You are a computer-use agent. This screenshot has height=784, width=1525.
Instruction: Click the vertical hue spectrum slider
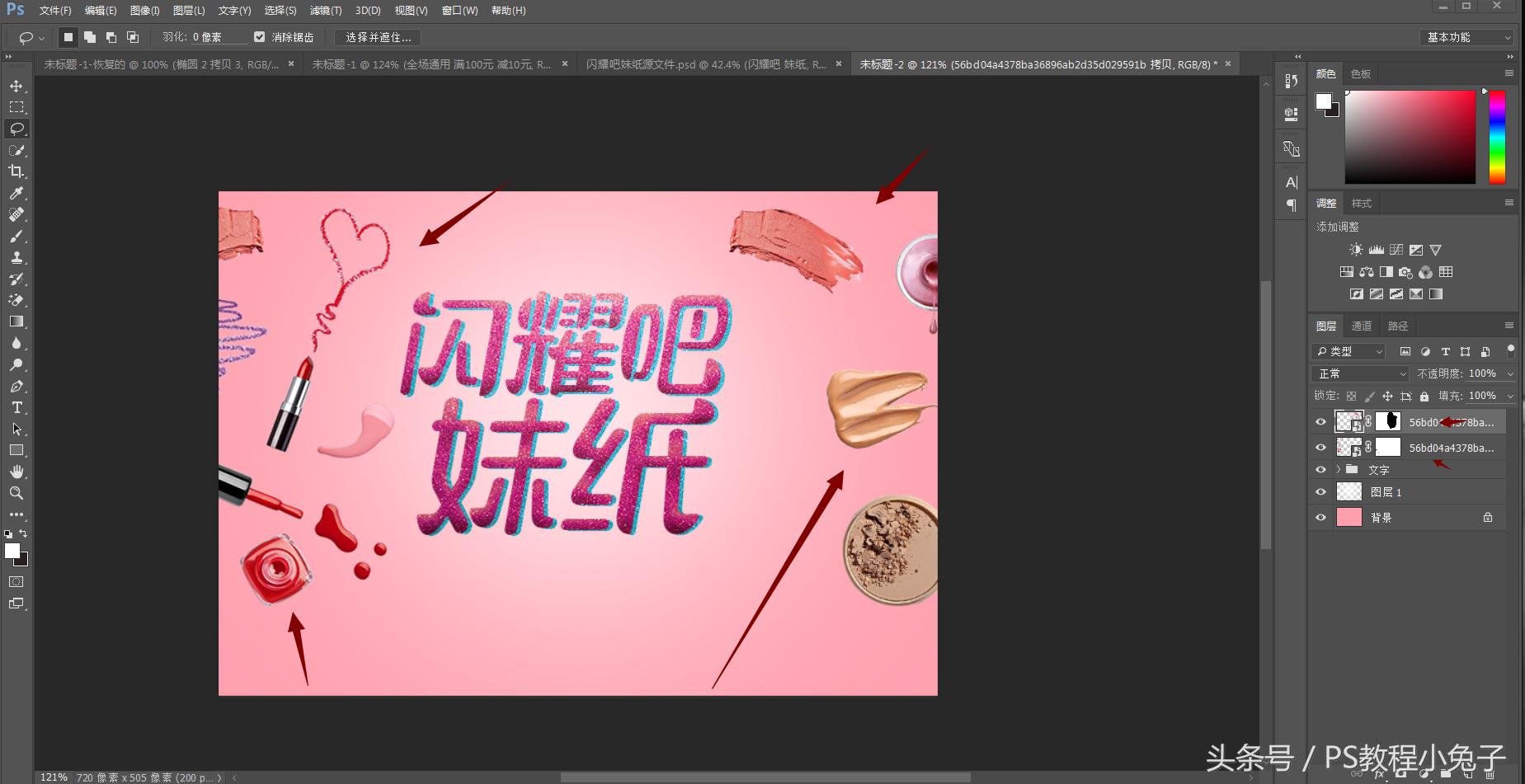pos(1497,136)
